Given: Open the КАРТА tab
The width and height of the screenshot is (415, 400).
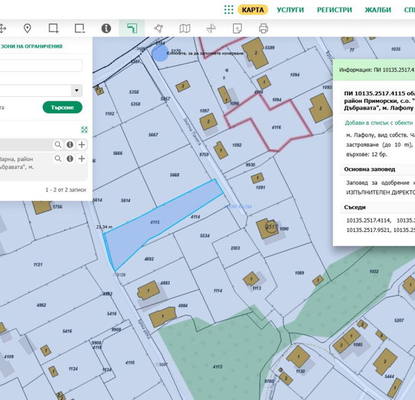Looking at the screenshot, I should tap(253, 10).
